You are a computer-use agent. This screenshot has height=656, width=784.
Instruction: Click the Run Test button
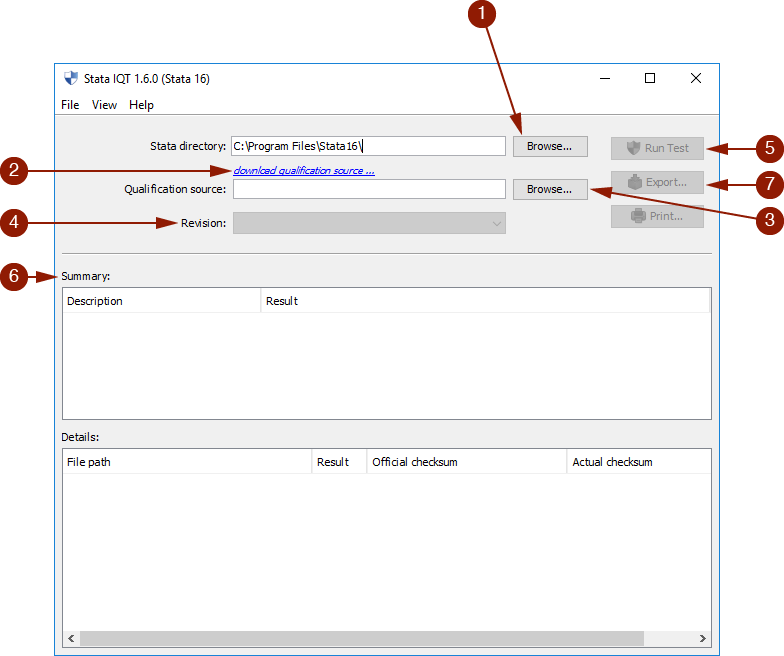point(657,148)
